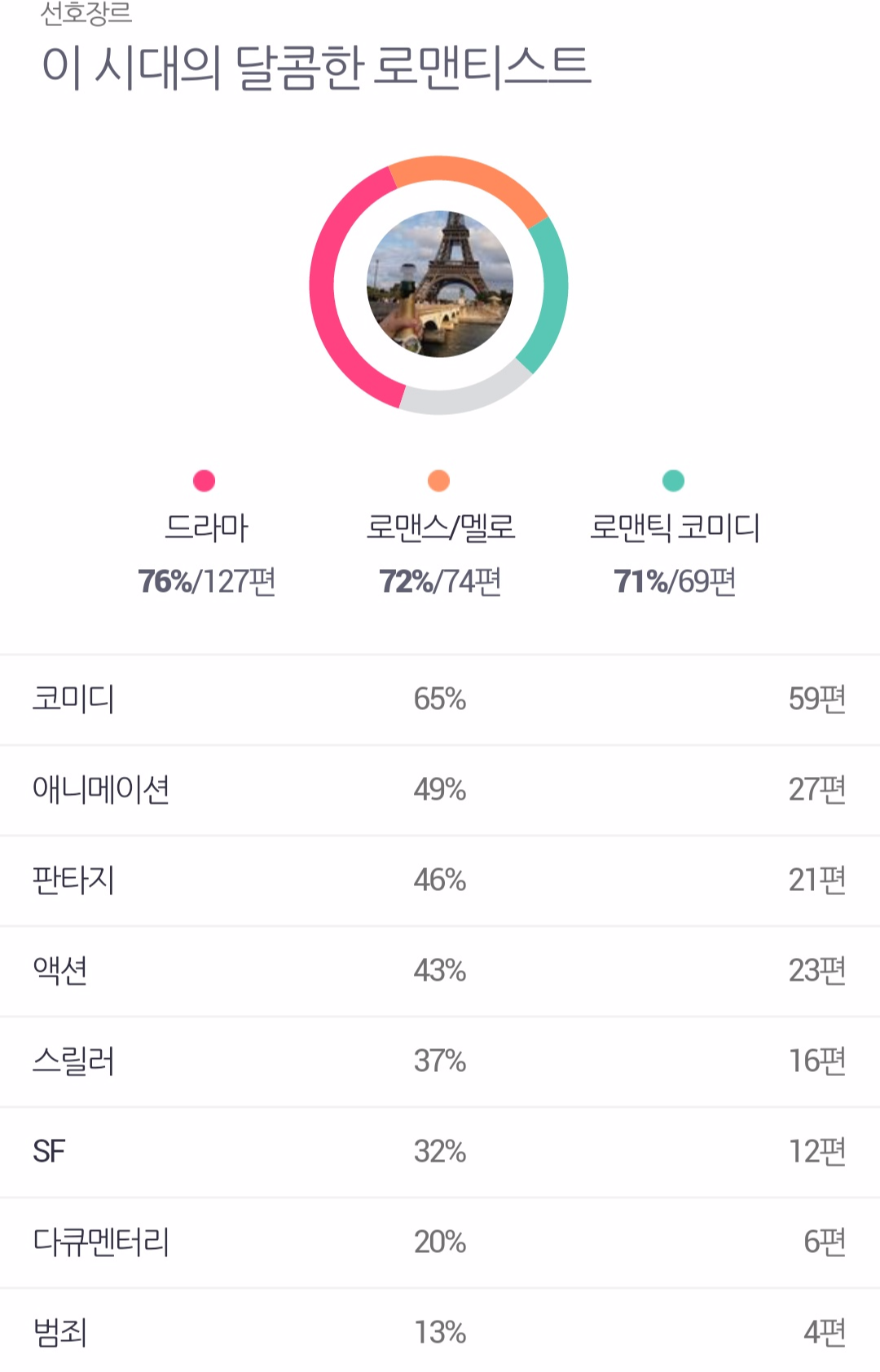The height and width of the screenshot is (1372, 880).
Task: Click the teal 로맨틱 코미디 legend dot
Action: pyautogui.click(x=673, y=481)
